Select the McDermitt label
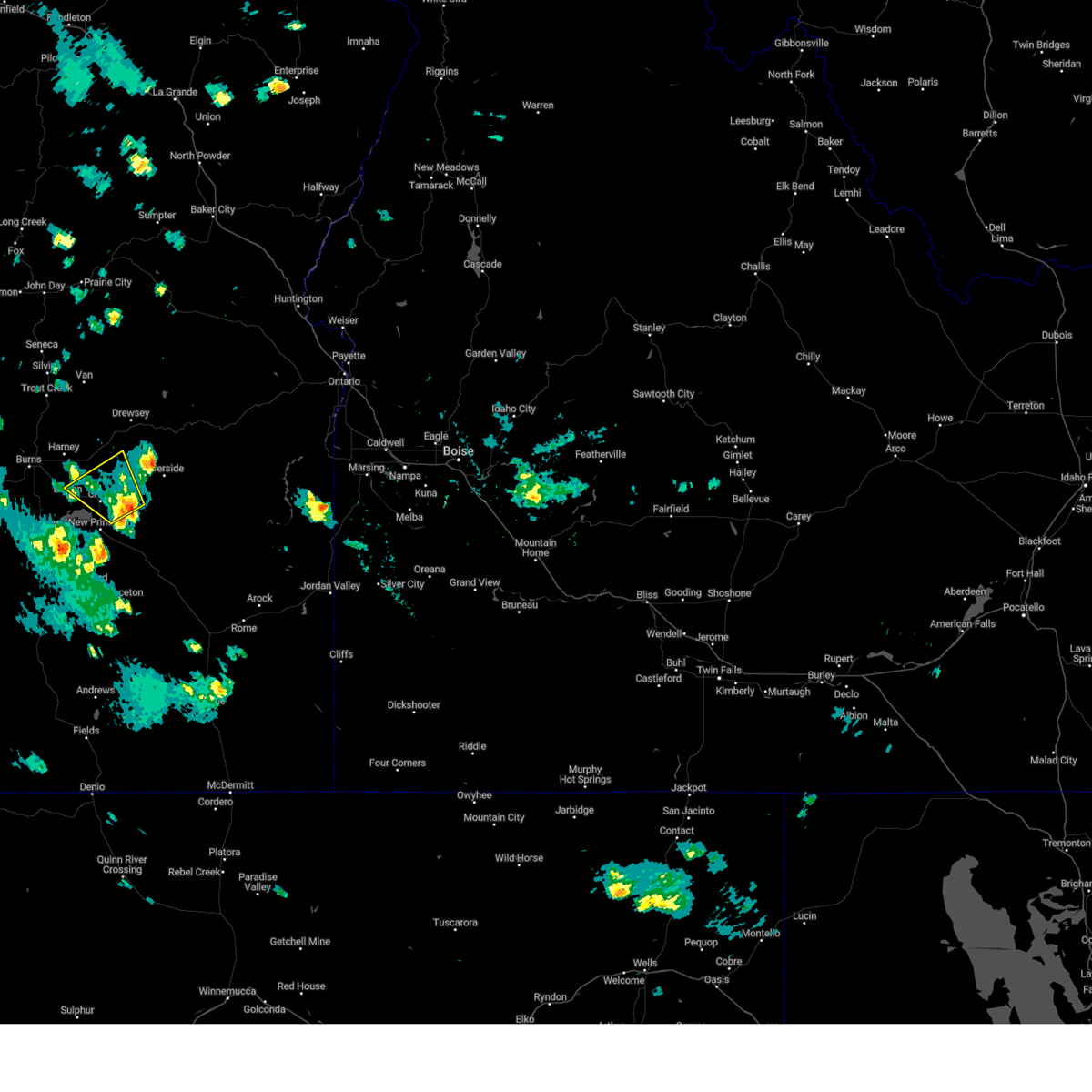Image resolution: width=1092 pixels, height=1092 pixels. pyautogui.click(x=230, y=785)
